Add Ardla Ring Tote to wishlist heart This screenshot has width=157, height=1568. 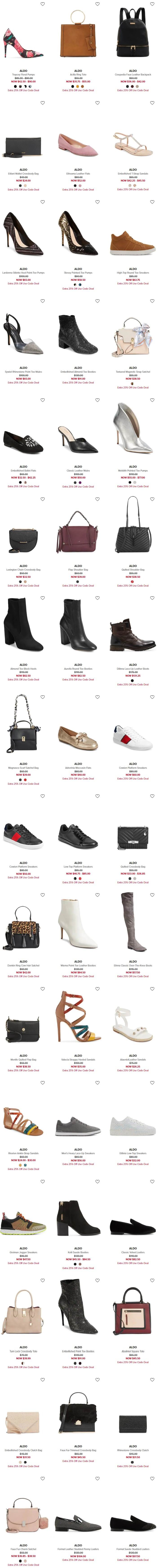pos(97,4)
